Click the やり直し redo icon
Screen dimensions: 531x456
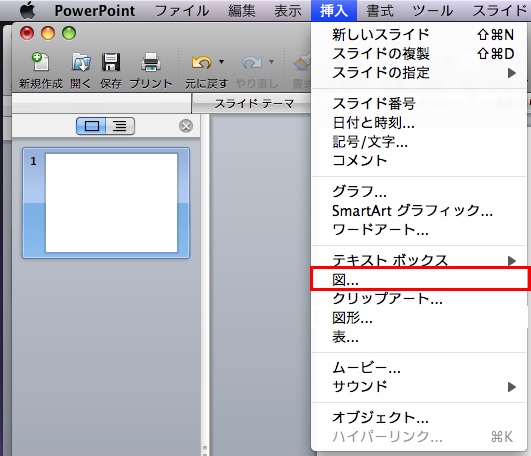(252, 62)
